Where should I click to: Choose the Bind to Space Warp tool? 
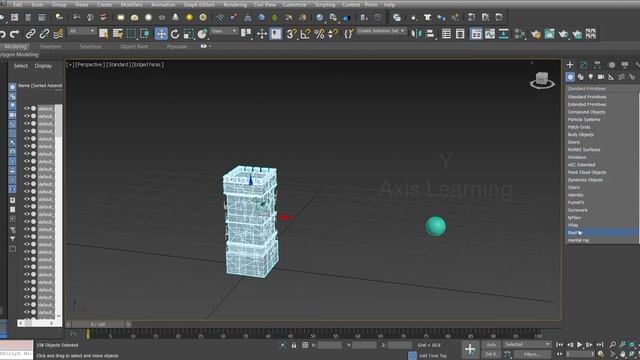tap(58, 34)
